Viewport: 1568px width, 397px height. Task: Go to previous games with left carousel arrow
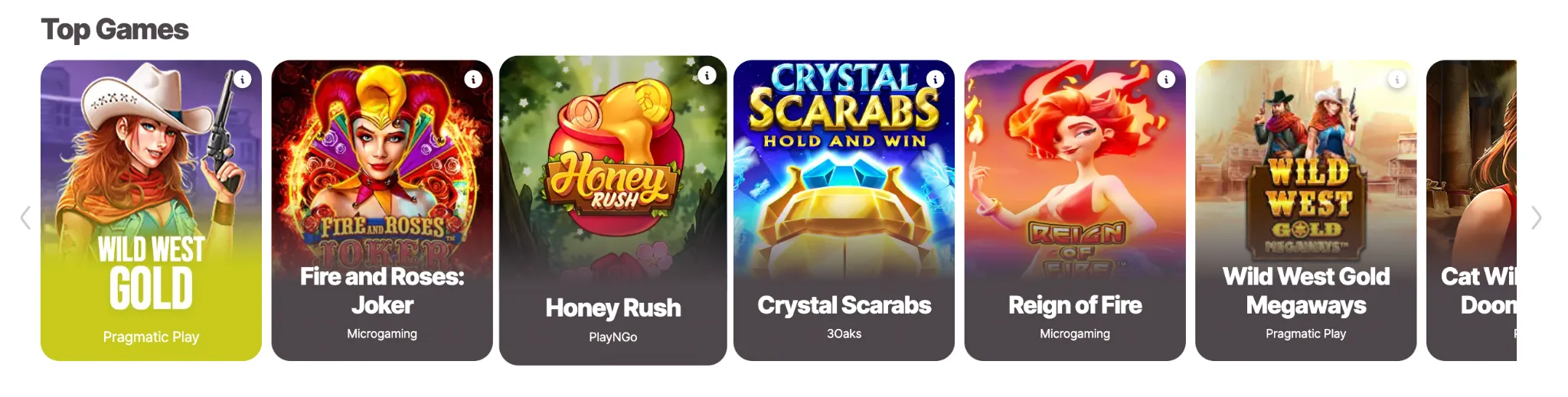(x=25, y=218)
